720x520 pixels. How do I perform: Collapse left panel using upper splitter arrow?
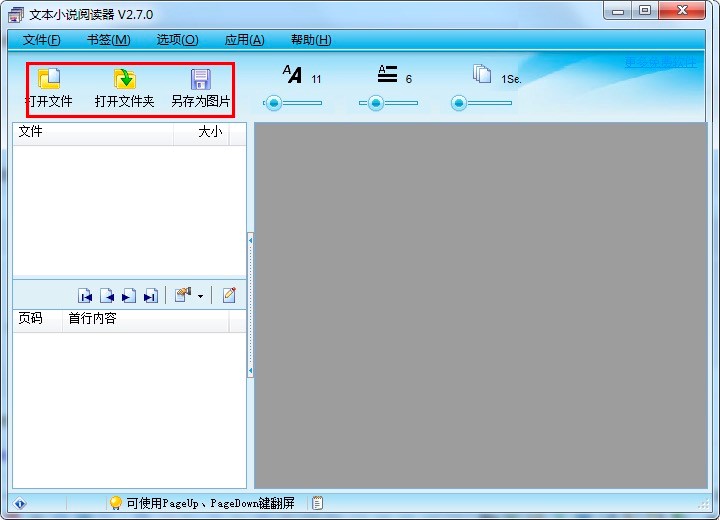point(250,240)
